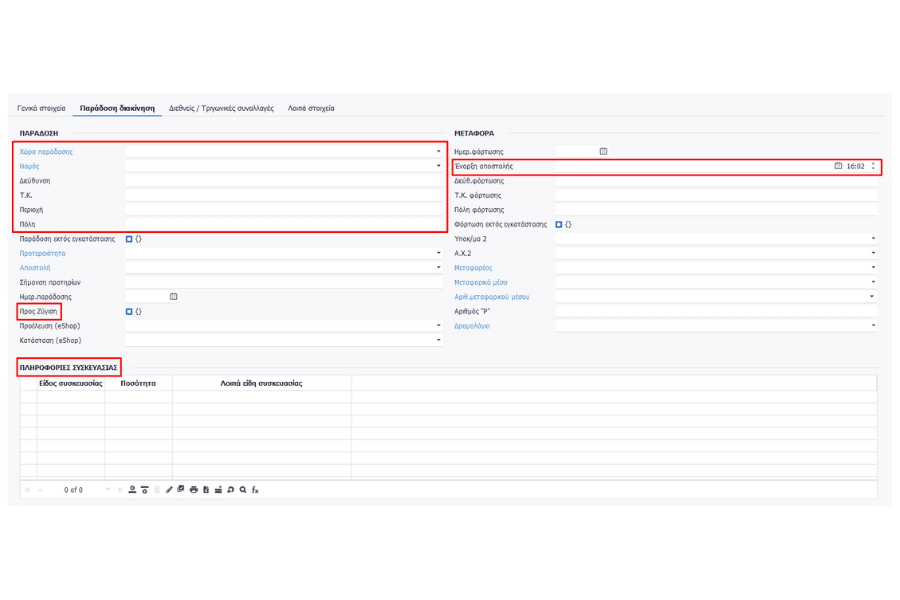The width and height of the screenshot is (900, 600).
Task: Click into the Σήμανση πρατηρίων field
Action: (284, 282)
